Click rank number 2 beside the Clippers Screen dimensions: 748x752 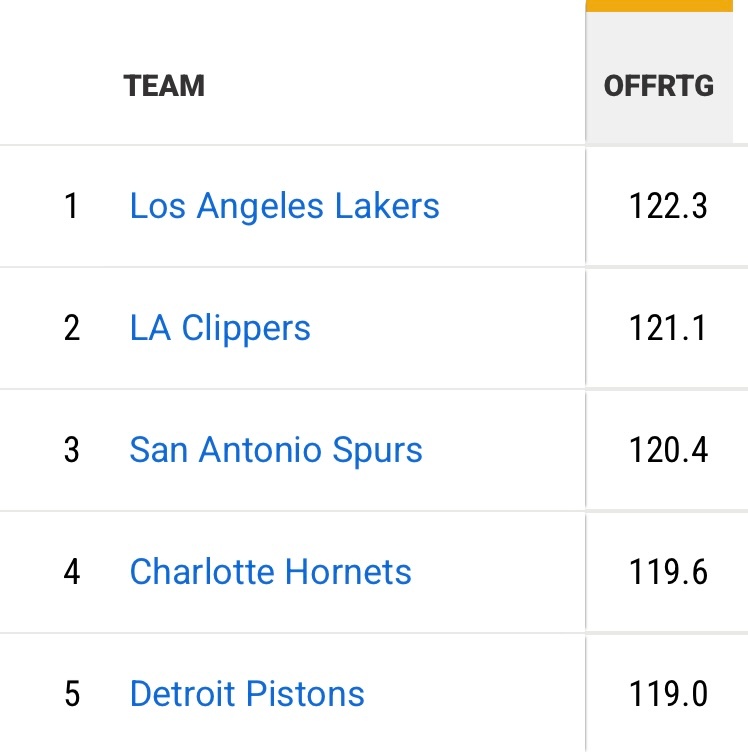[71, 328]
